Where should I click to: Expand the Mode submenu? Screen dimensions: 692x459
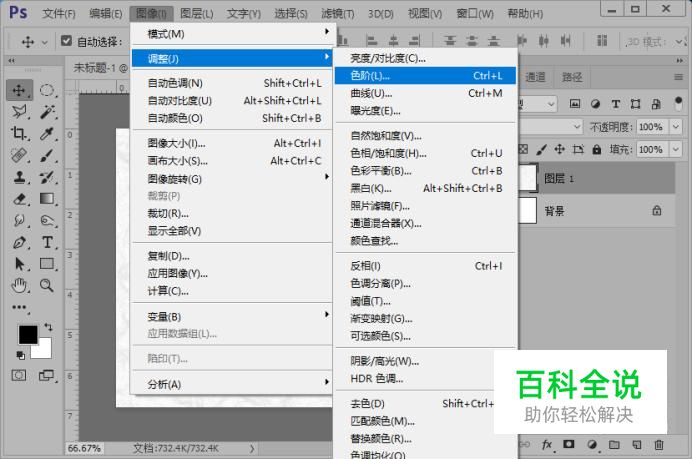pos(232,34)
